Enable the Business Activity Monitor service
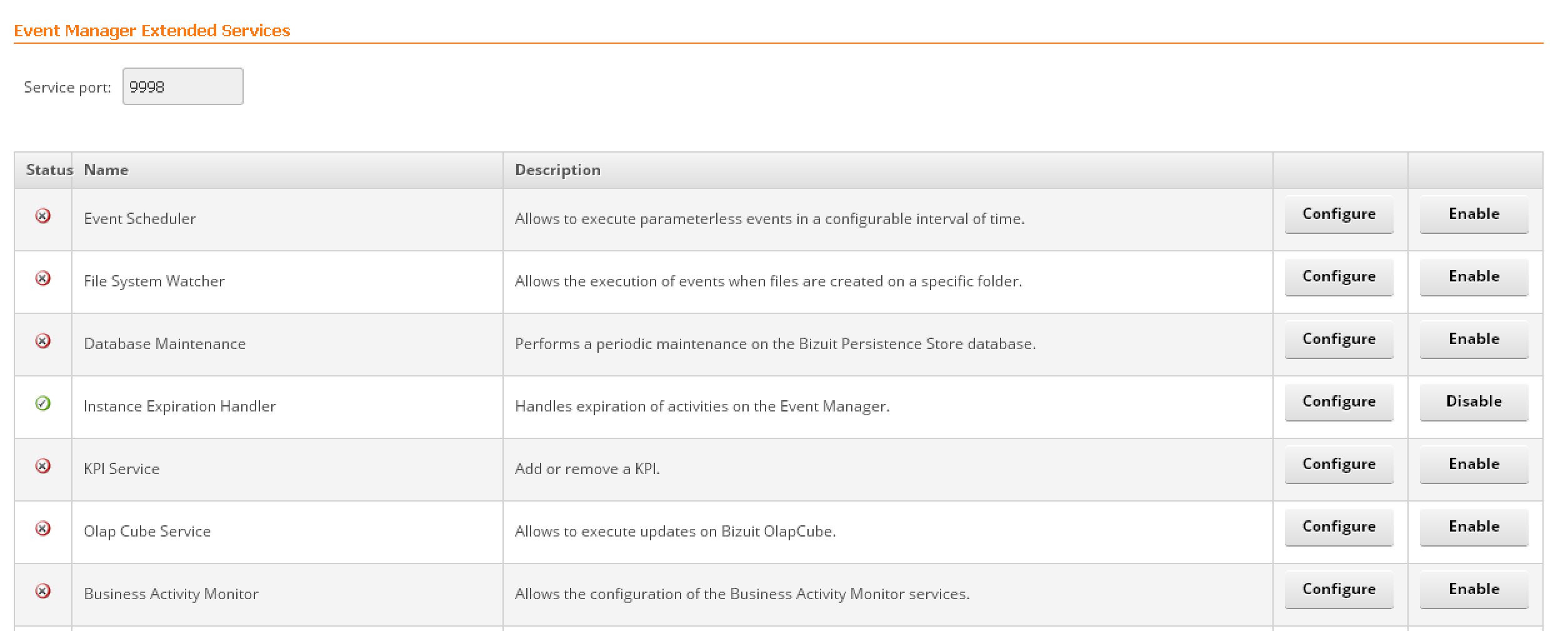The image size is (1568, 631). coord(1474,590)
